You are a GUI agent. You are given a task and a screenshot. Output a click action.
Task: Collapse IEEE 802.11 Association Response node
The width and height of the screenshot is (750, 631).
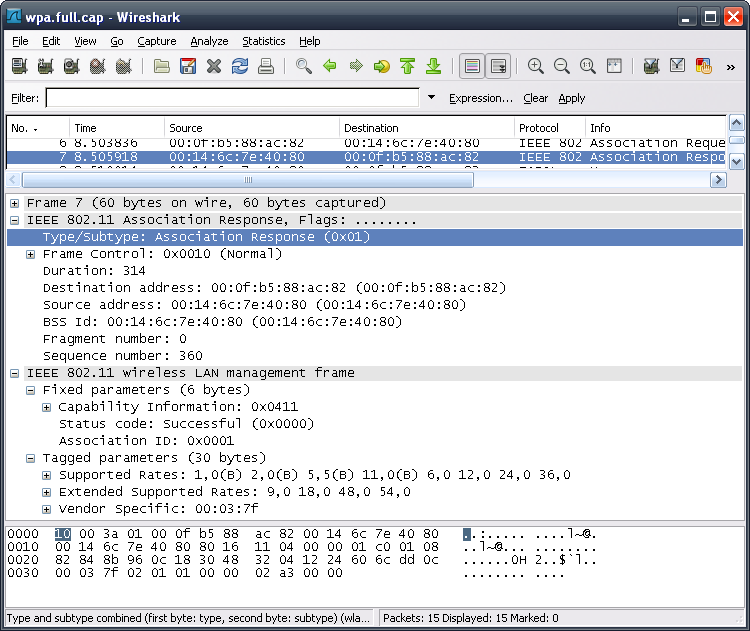(15, 220)
